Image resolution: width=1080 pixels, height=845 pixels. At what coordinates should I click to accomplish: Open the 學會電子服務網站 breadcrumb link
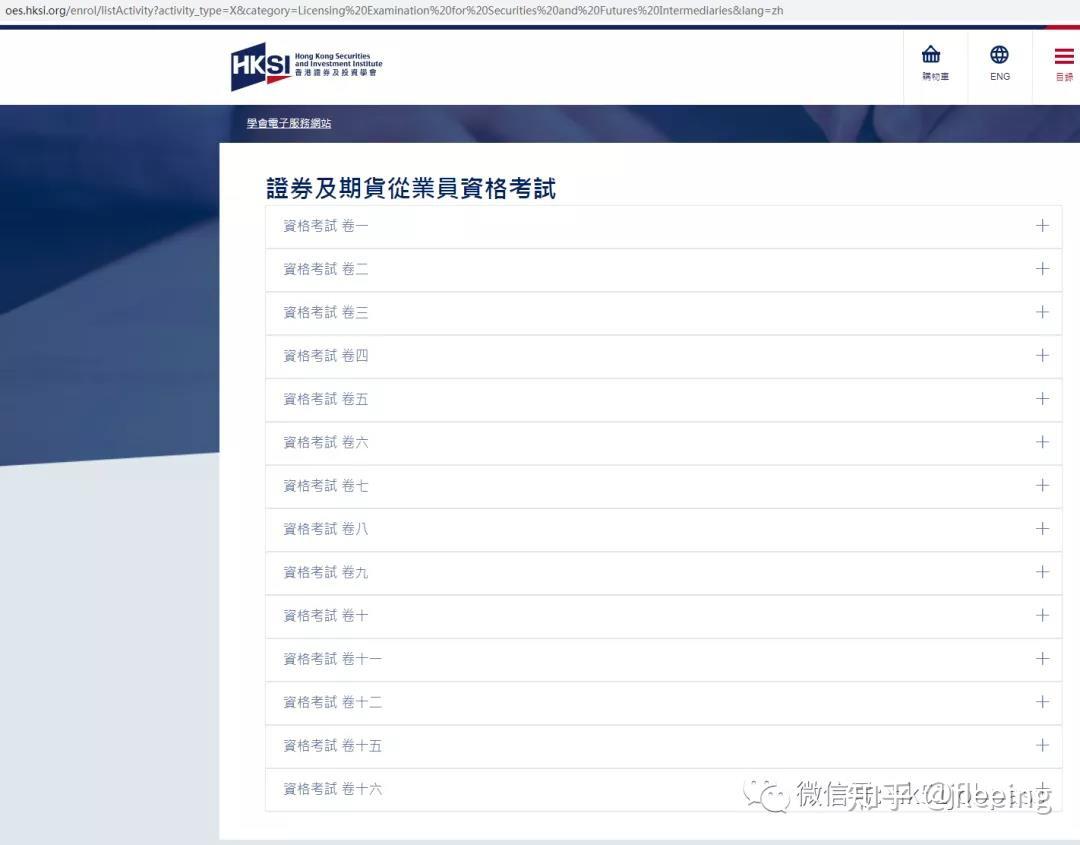pyautogui.click(x=289, y=123)
